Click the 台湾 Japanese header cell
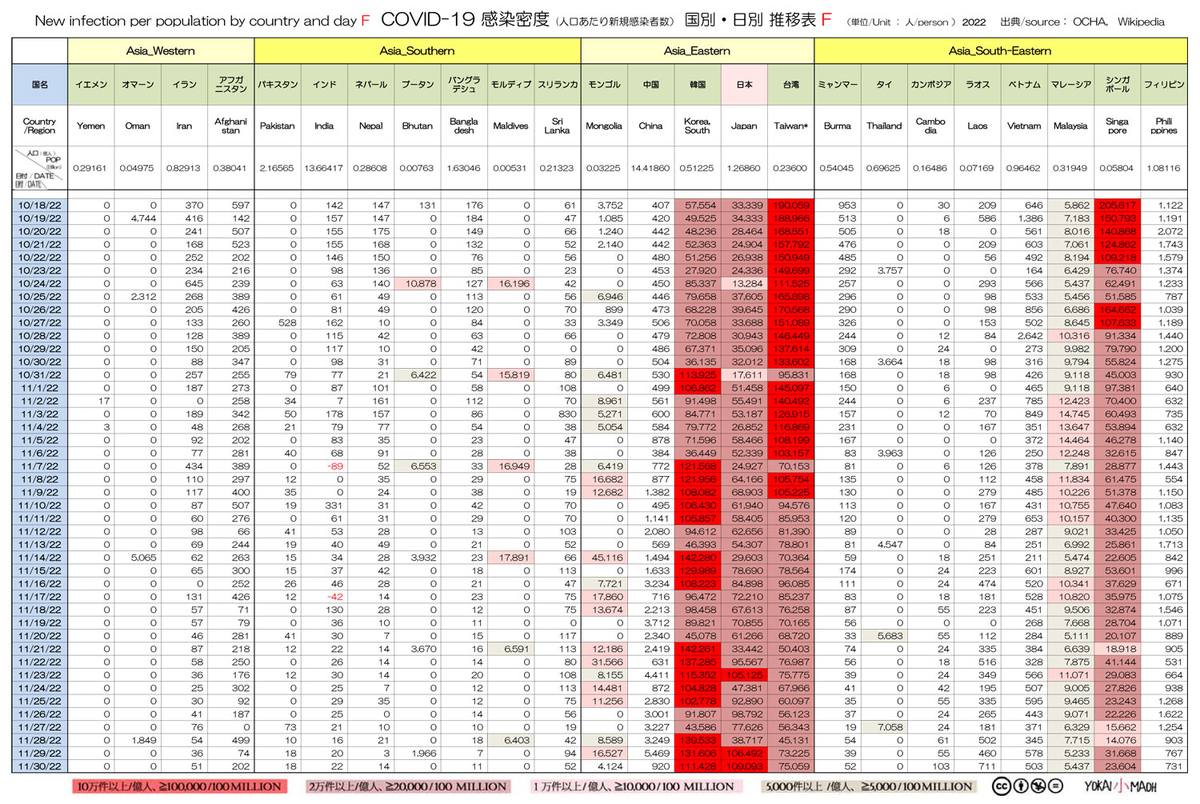Screen dimensions: 1200x804 click(x=790, y=87)
